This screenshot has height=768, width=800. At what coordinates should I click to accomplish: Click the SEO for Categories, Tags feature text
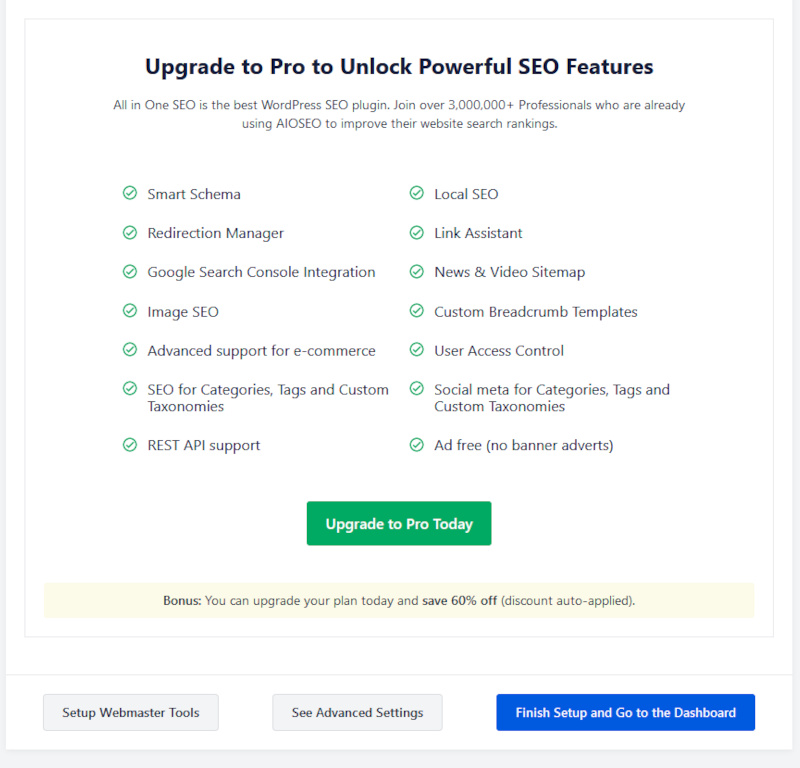coord(268,398)
